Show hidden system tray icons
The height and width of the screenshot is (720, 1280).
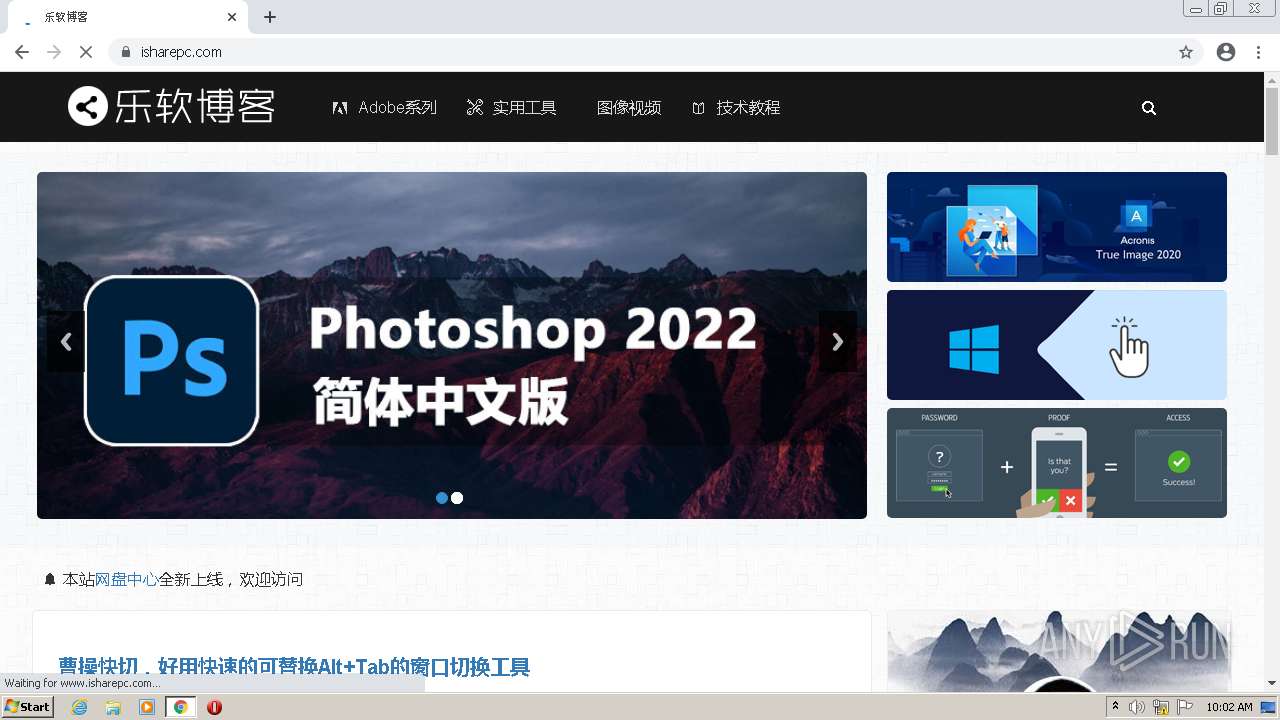point(1115,707)
